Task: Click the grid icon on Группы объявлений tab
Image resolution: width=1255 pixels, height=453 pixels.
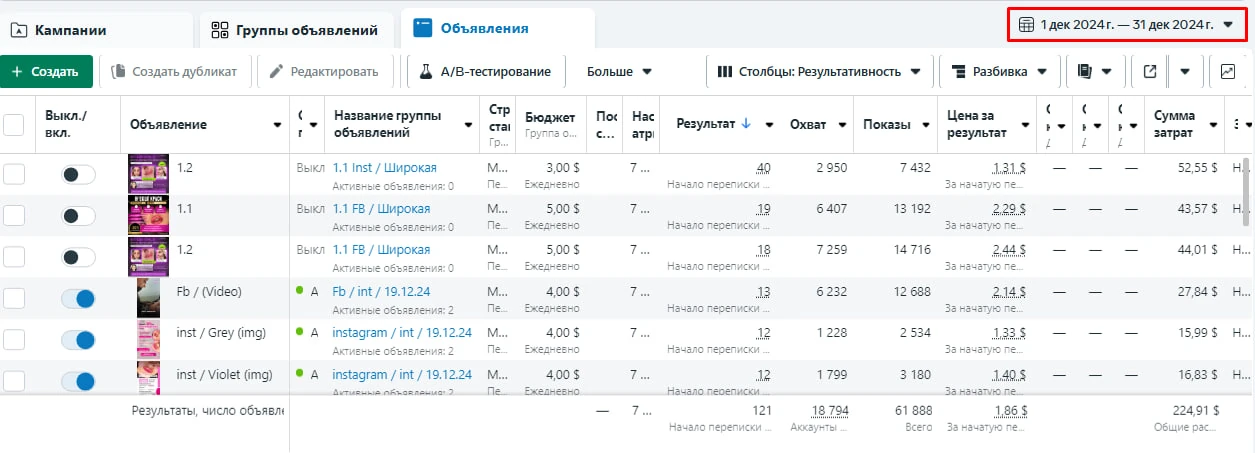Action: (x=219, y=30)
